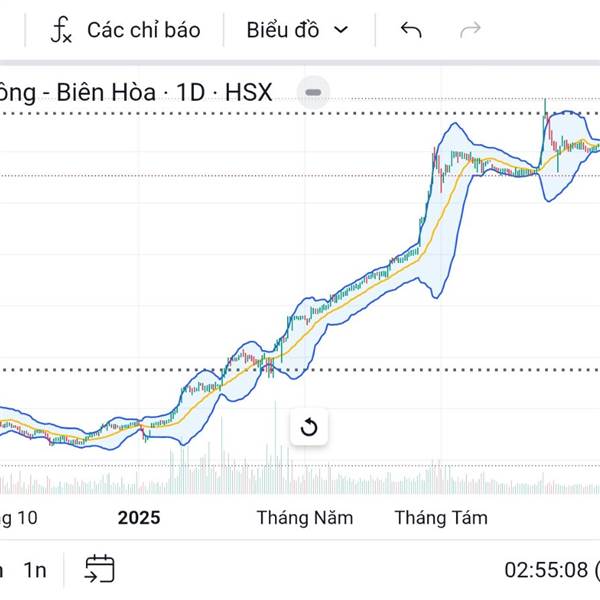Open the Biểu đồ layout menu
The image size is (600, 600).
coord(283,30)
